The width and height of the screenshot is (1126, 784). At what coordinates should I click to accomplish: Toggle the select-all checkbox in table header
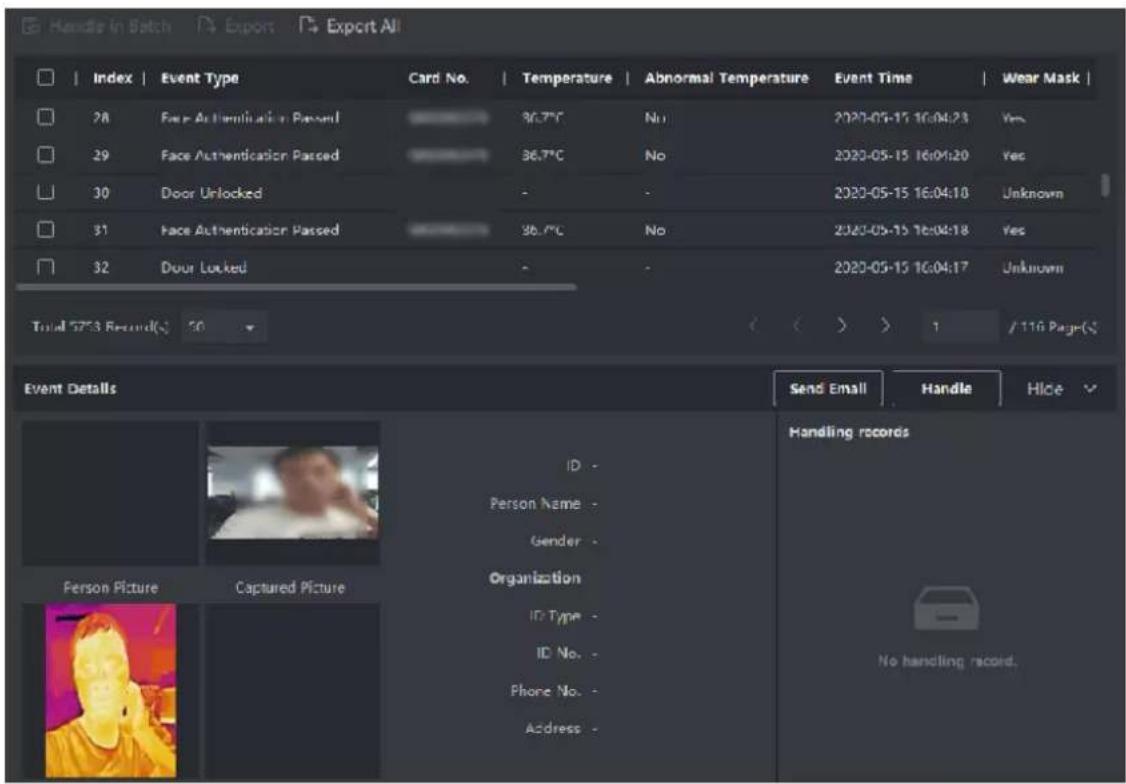45,78
